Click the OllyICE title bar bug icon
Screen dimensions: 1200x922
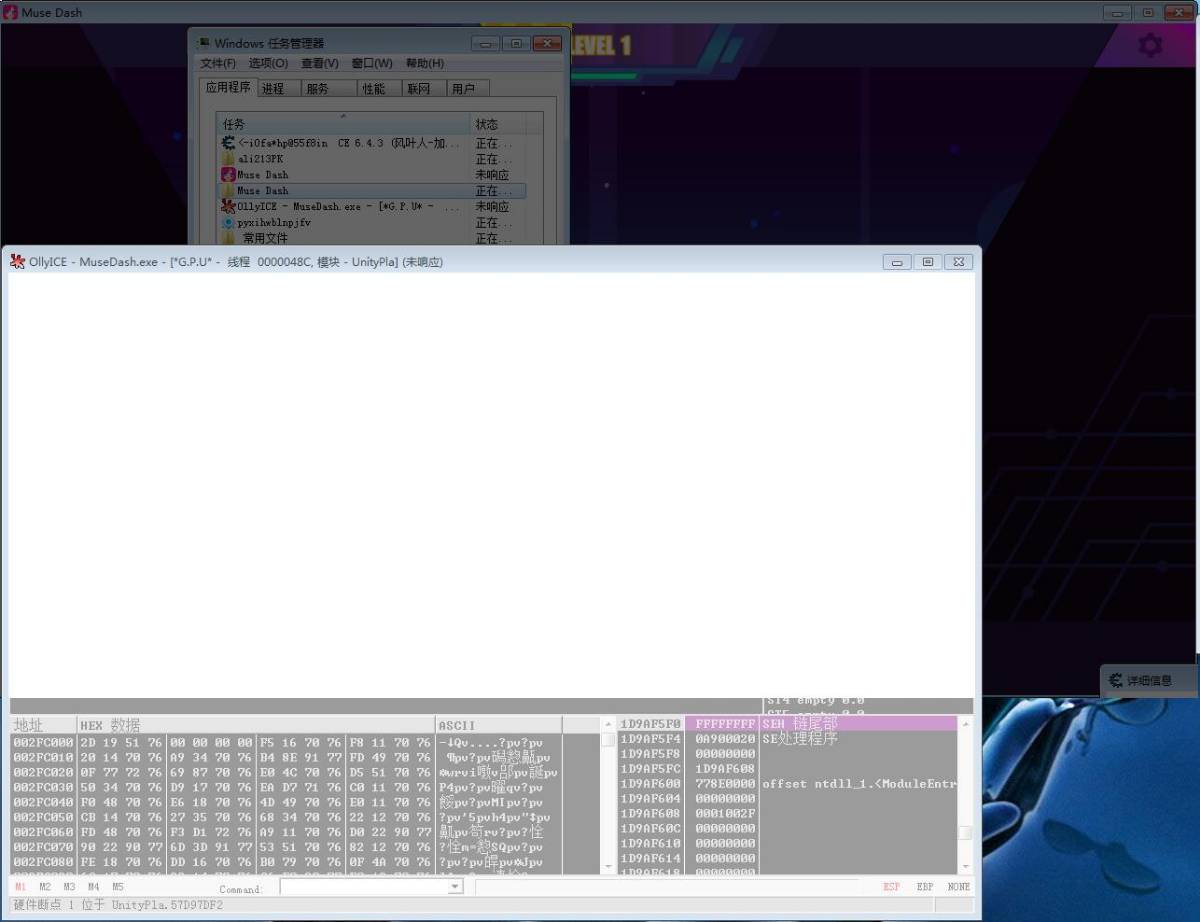[x=17, y=262]
